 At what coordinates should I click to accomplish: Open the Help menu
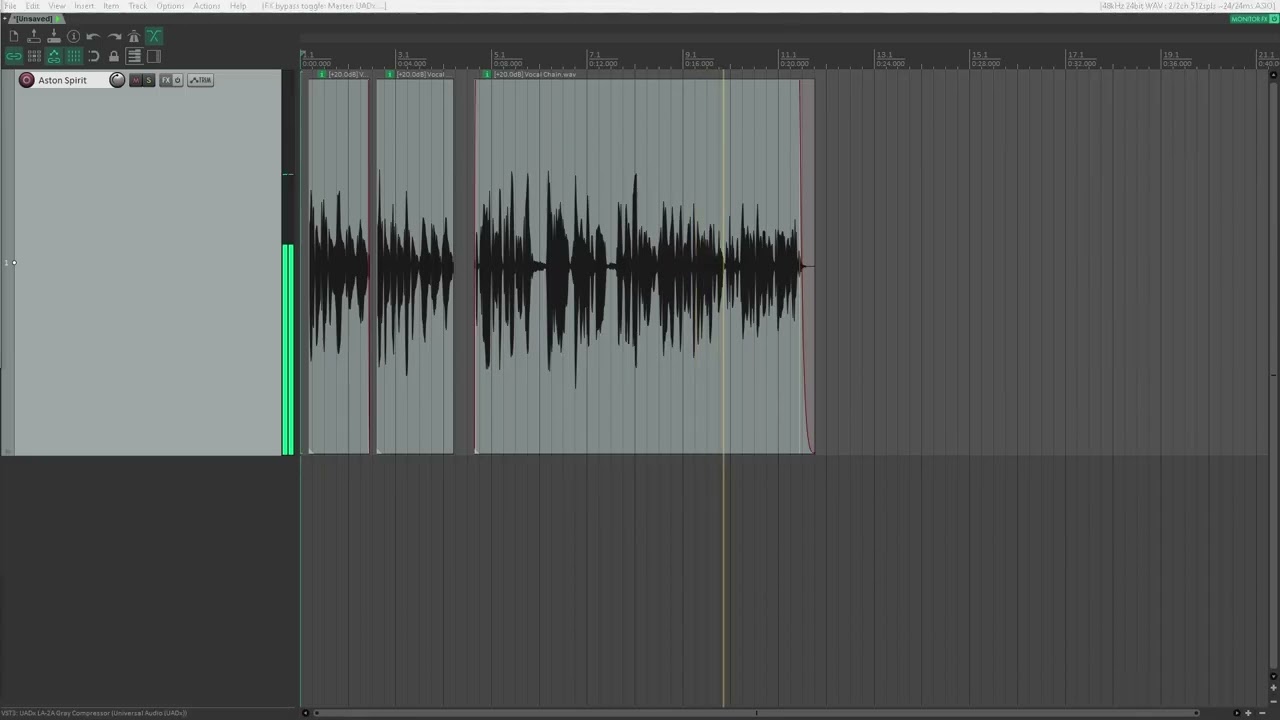tap(238, 6)
